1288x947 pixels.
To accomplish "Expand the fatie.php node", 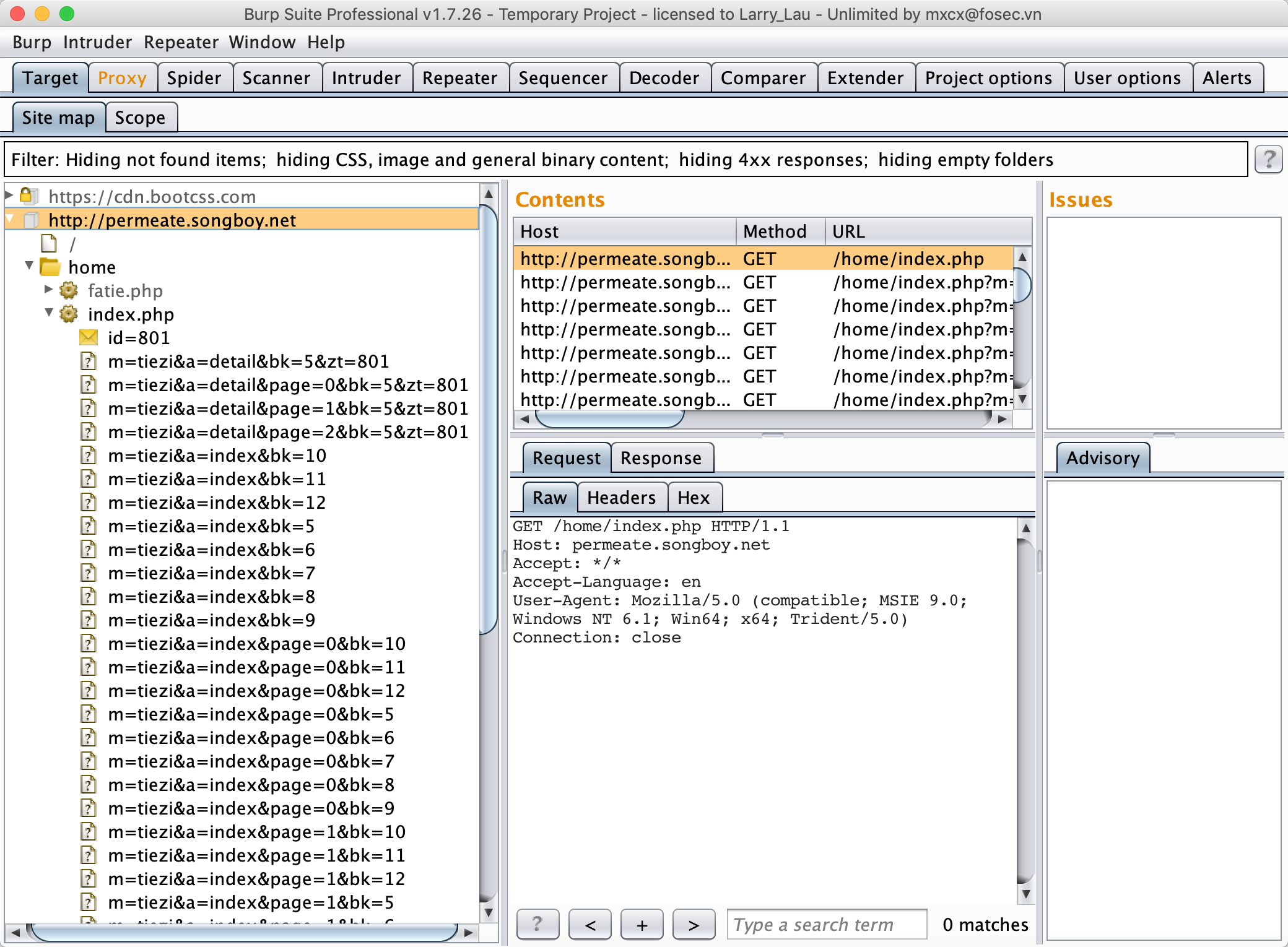I will tap(49, 289).
